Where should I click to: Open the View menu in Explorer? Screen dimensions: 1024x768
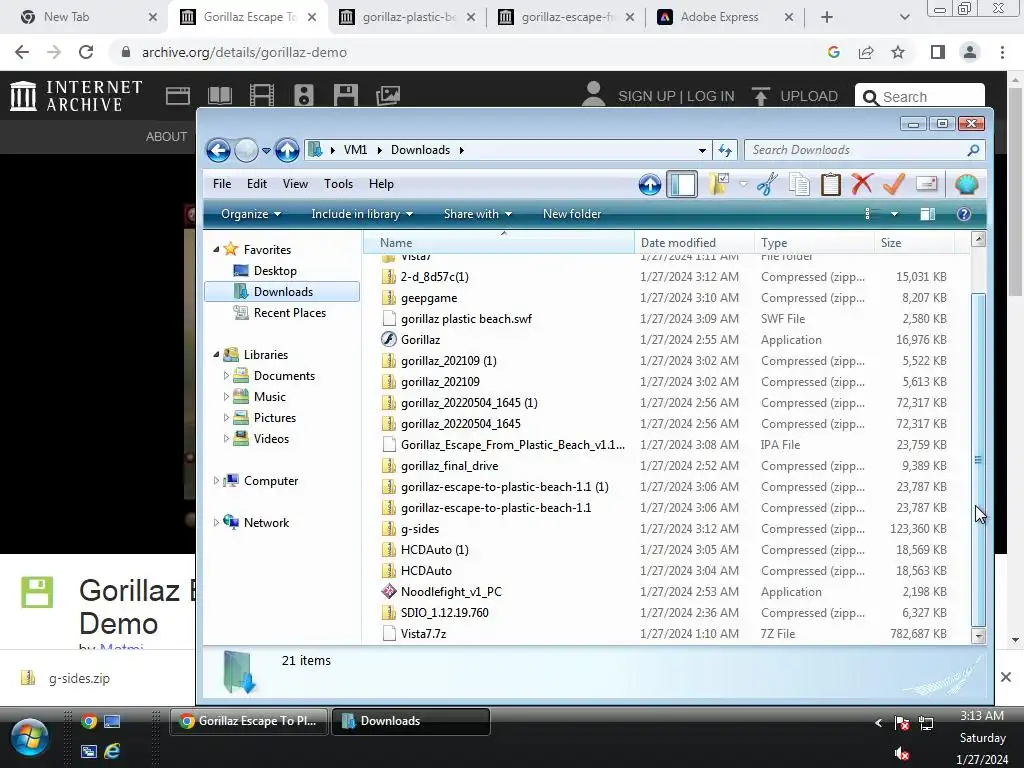[295, 184]
